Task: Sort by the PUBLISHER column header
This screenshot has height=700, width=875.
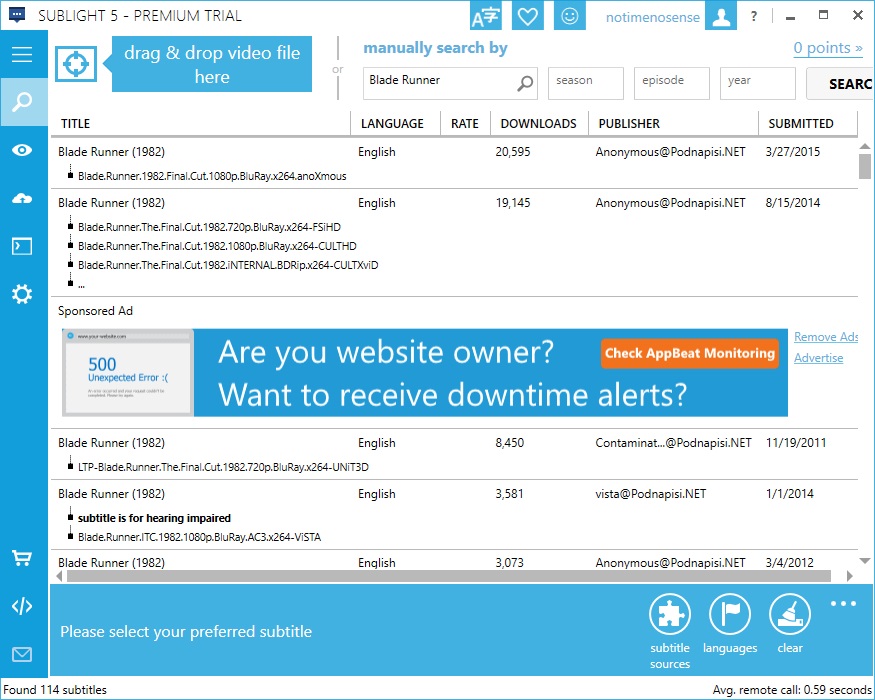Action: point(674,123)
